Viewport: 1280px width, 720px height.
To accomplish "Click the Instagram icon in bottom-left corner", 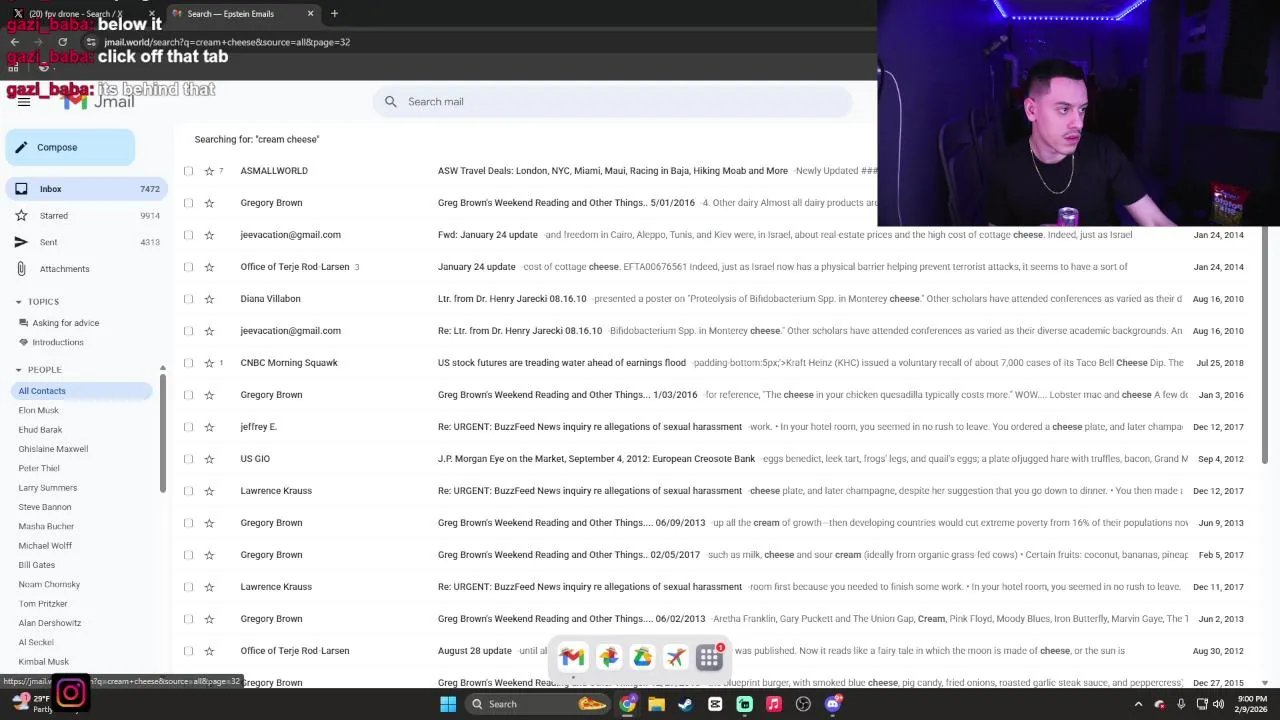I will (70, 693).
